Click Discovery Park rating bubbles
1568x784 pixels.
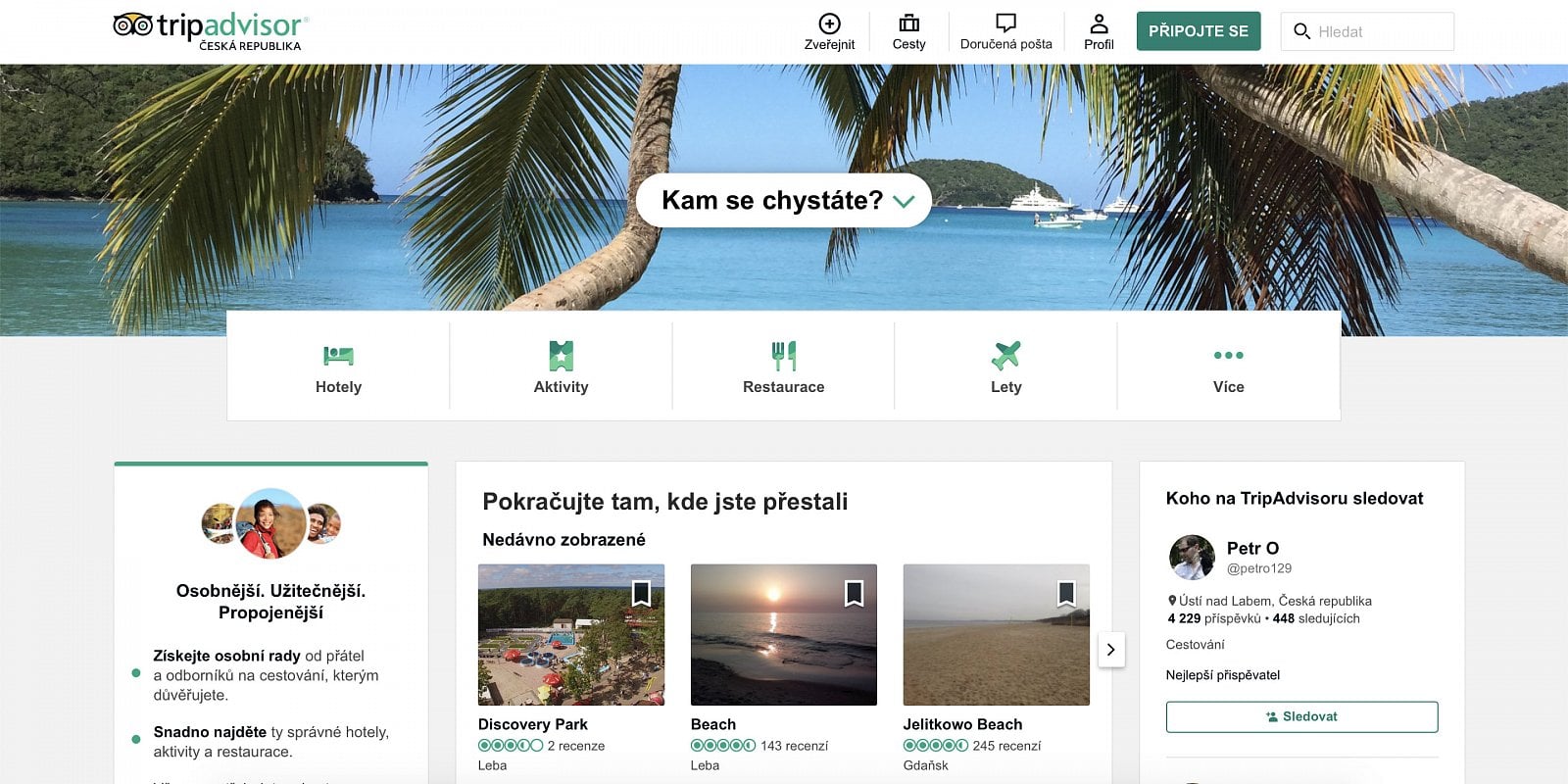(x=511, y=746)
